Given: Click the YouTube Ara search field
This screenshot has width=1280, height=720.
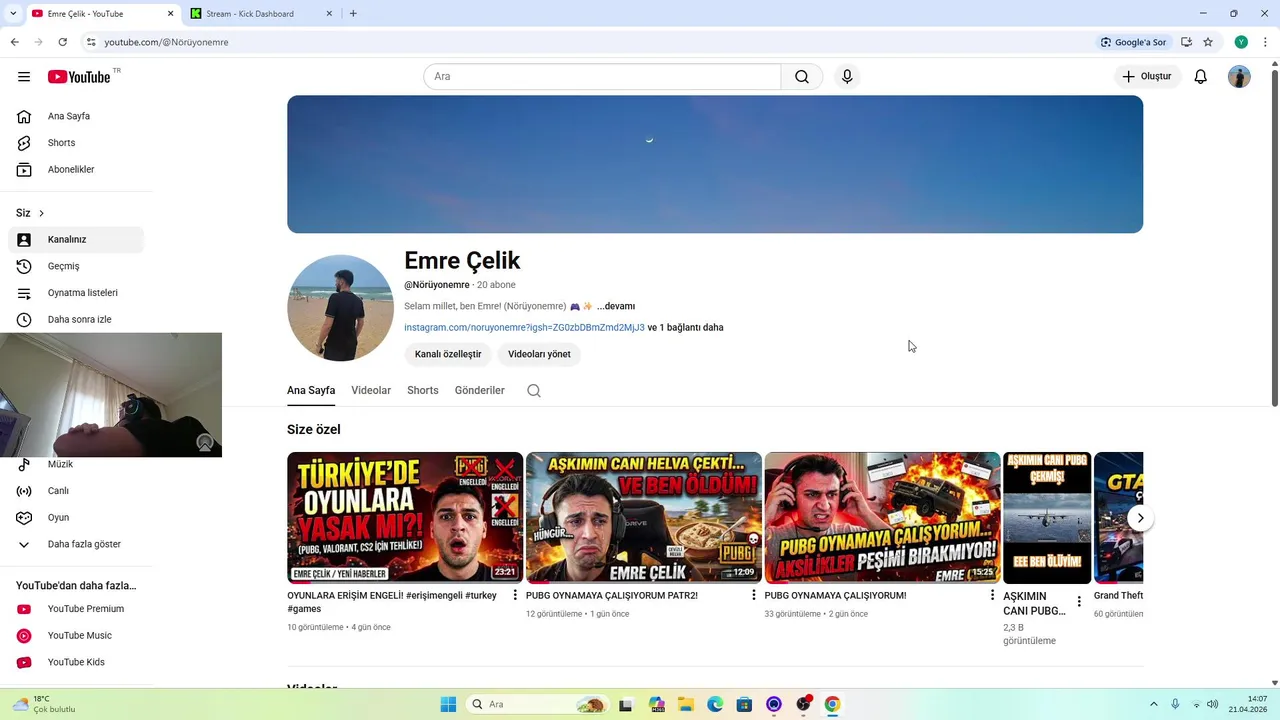Looking at the screenshot, I should [x=602, y=77].
